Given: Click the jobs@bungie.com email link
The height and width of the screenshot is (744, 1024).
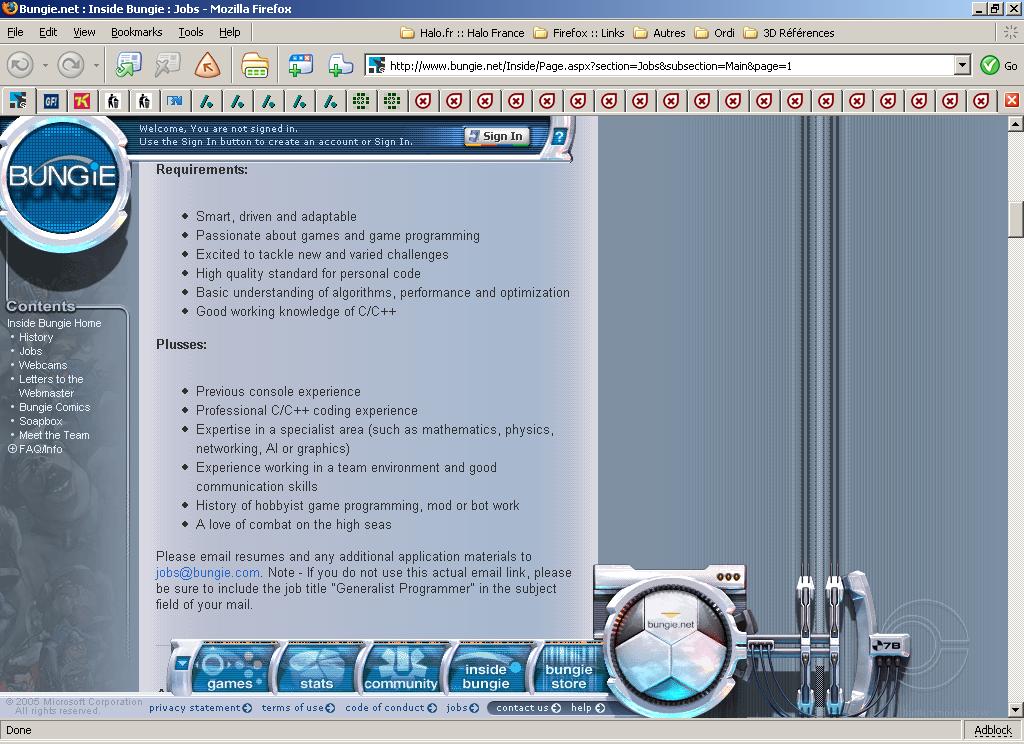Looking at the screenshot, I should coord(208,572).
